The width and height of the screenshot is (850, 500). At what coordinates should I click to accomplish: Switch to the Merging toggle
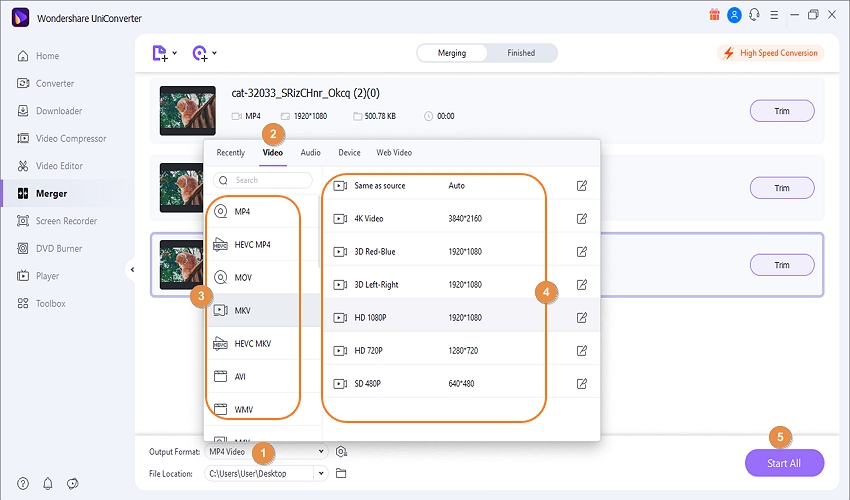click(x=452, y=53)
